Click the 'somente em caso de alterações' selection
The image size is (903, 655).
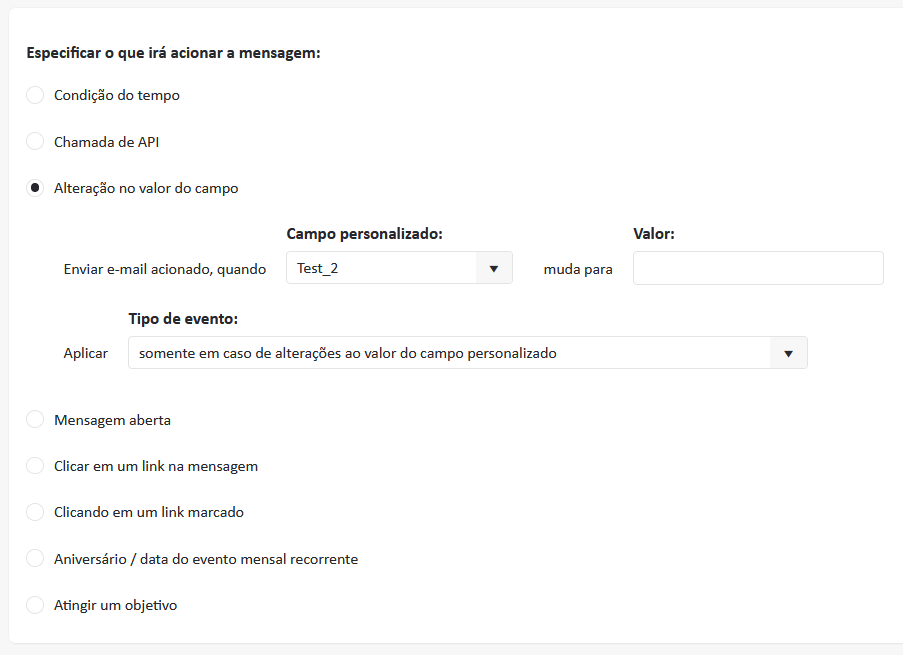coord(448,353)
